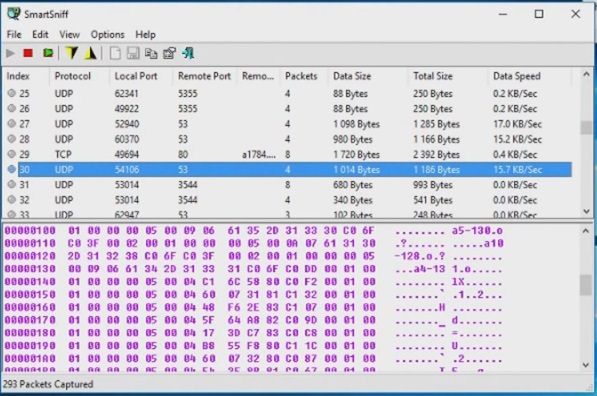
Task: Click hex pane scrollbar up arrow
Action: (586, 231)
